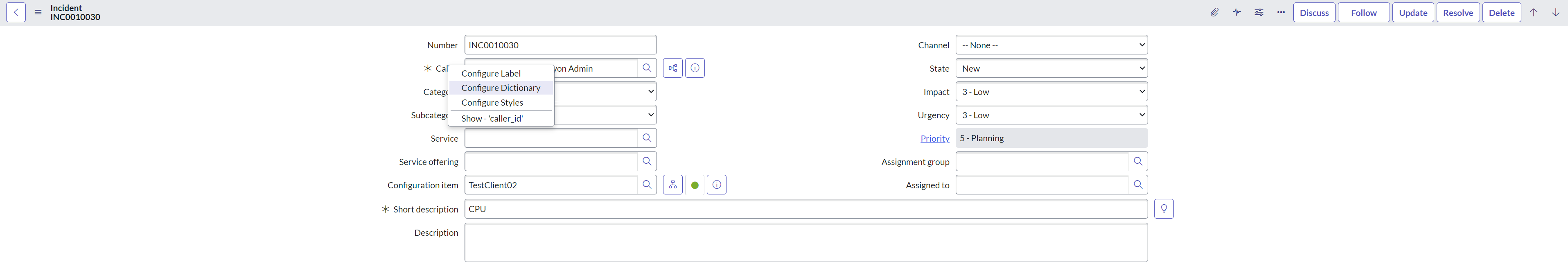1568x271 pixels.
Task: Go to the next record arrow
Action: coord(1555,13)
